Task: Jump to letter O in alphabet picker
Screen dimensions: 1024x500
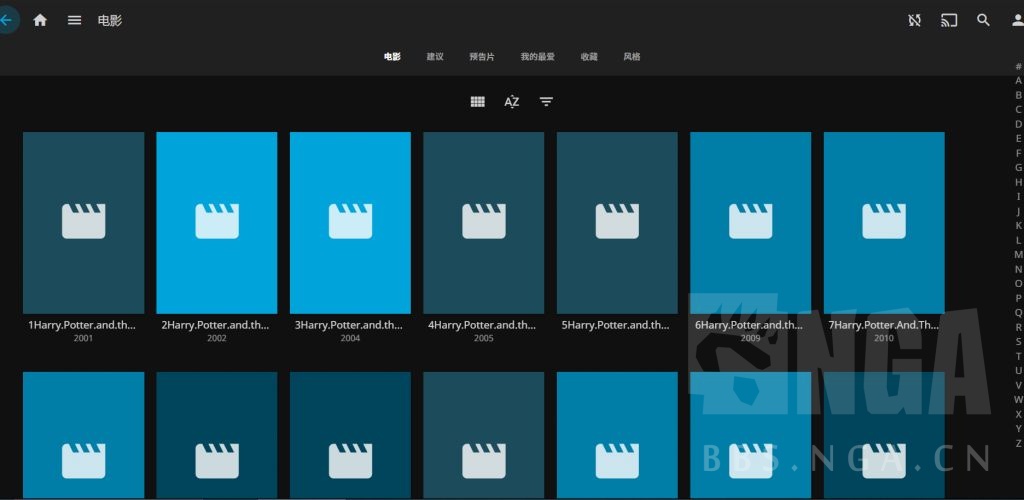Action: point(1018,283)
